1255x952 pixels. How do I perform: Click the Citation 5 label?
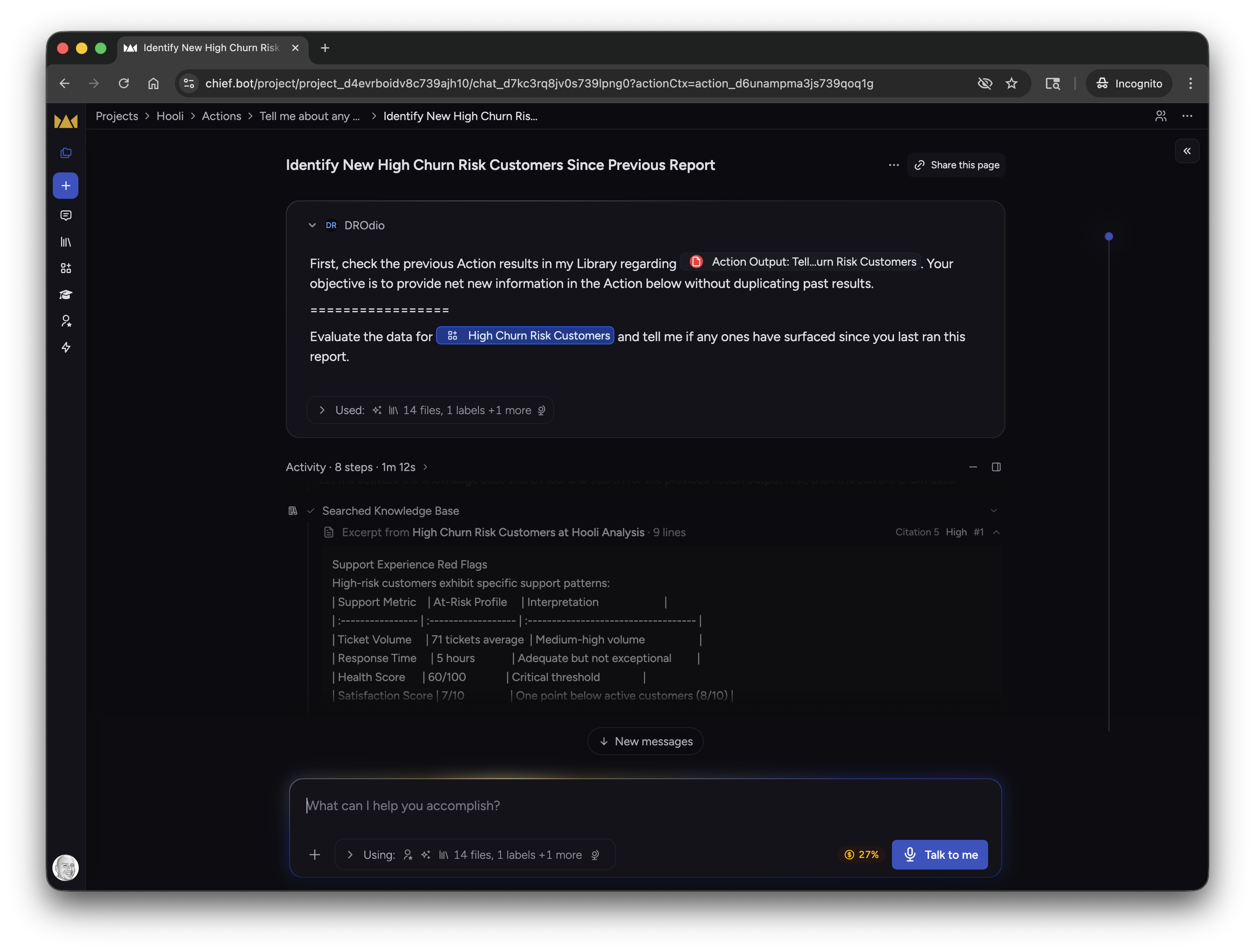coord(917,532)
